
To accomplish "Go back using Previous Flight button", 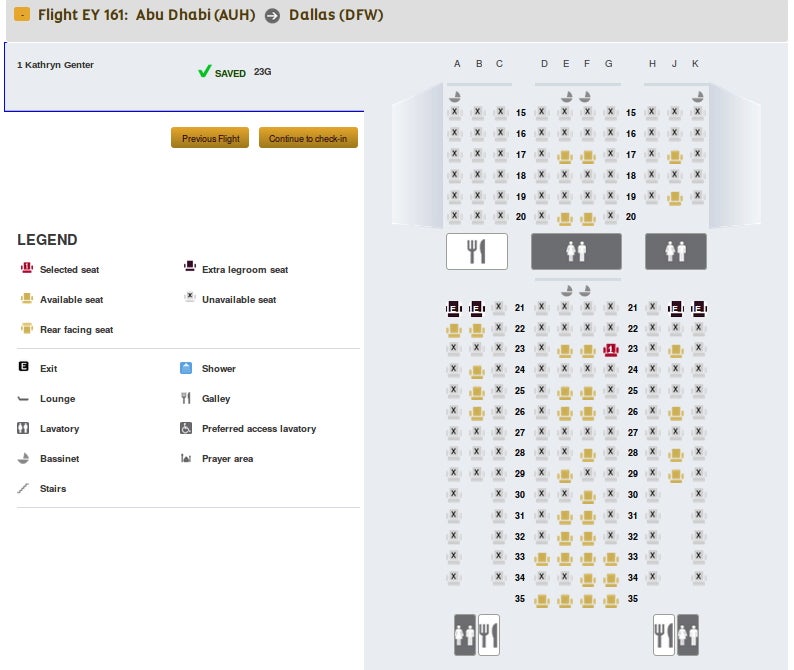I will click(x=210, y=138).
